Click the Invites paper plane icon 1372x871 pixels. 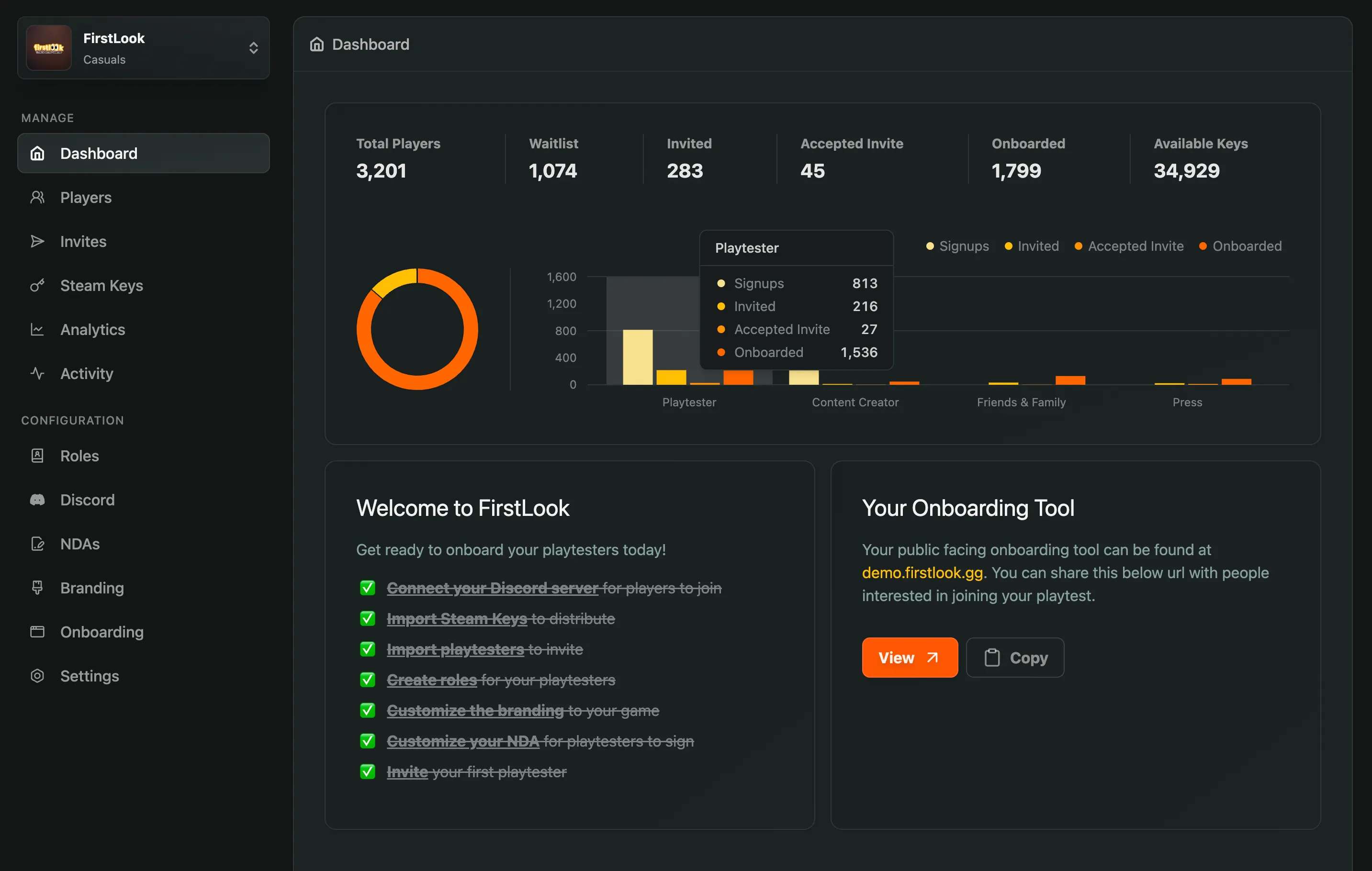37,242
